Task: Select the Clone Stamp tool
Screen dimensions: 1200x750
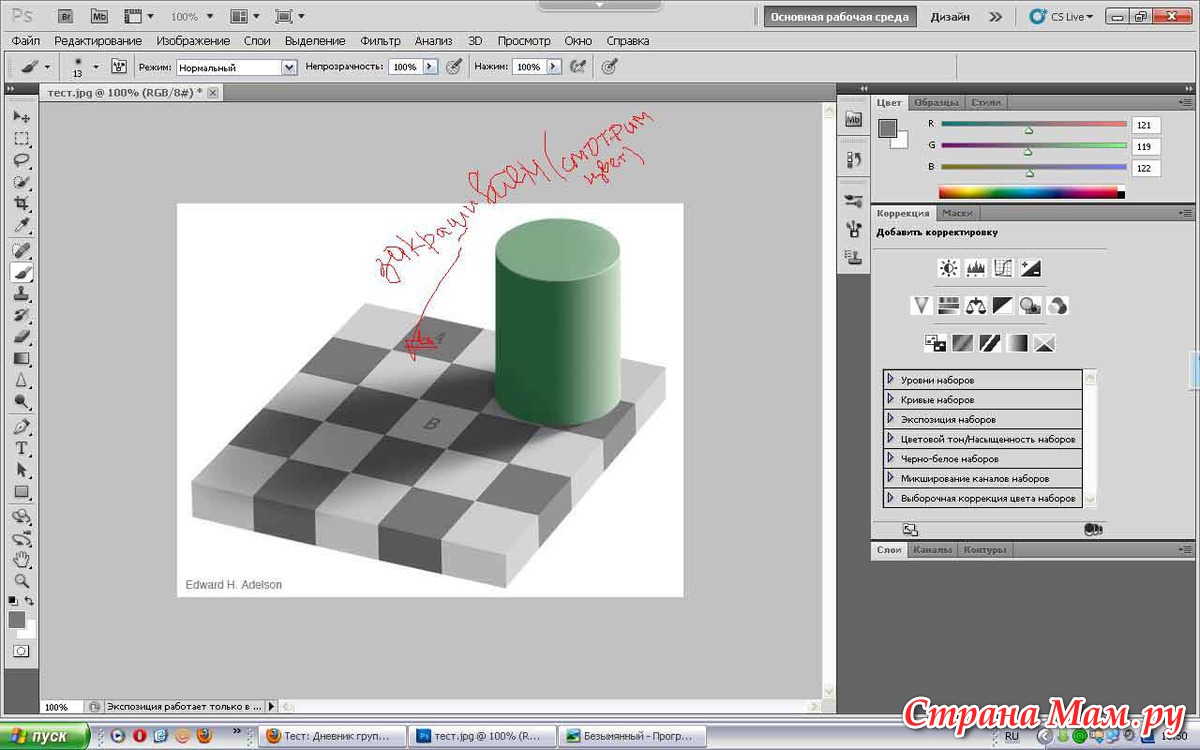Action: [x=21, y=294]
